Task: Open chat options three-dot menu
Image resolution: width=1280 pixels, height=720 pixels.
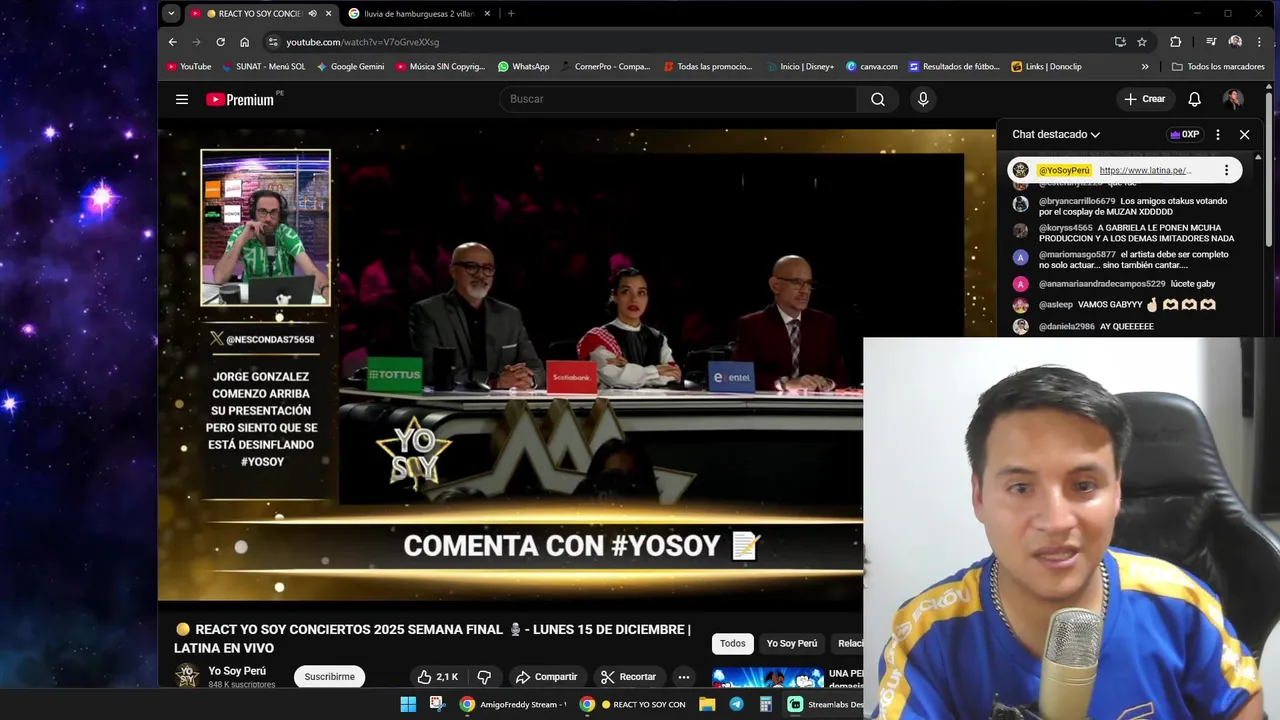Action: 1217,134
